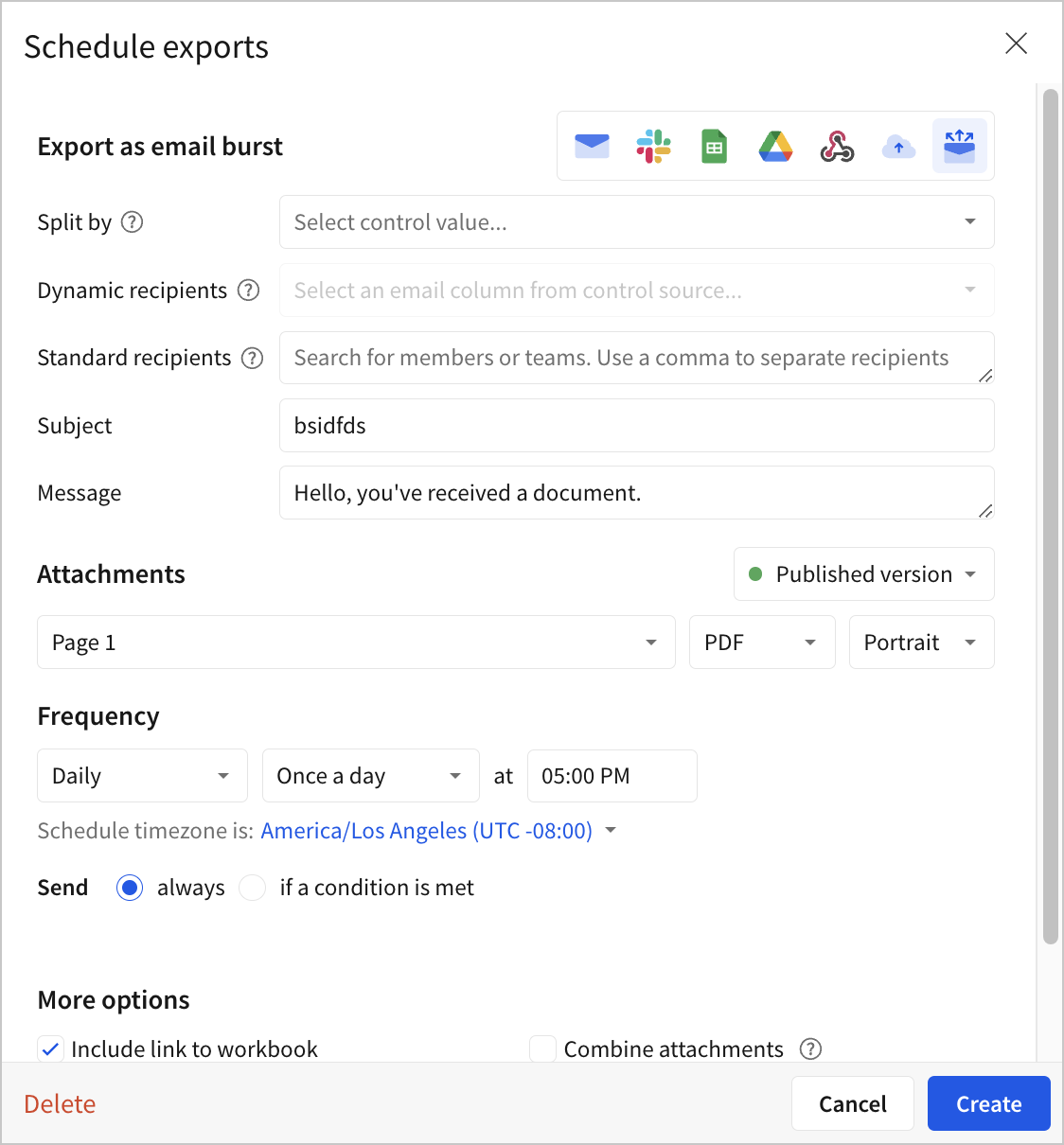Show help for Split by
The height and width of the screenshot is (1145, 1064).
coord(133,222)
